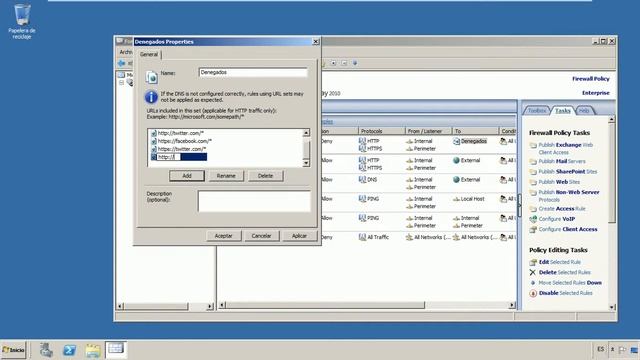Screen dimensions: 640x360
Task: Select the General tab
Action: pos(149,54)
